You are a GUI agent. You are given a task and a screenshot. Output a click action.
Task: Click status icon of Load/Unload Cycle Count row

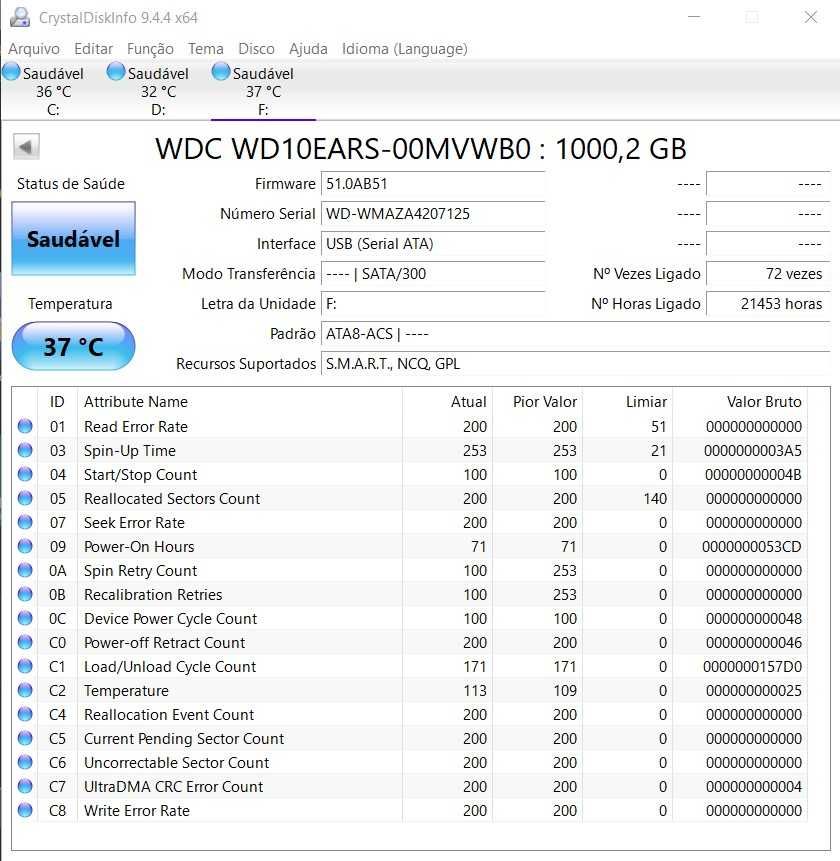[x=25, y=666]
